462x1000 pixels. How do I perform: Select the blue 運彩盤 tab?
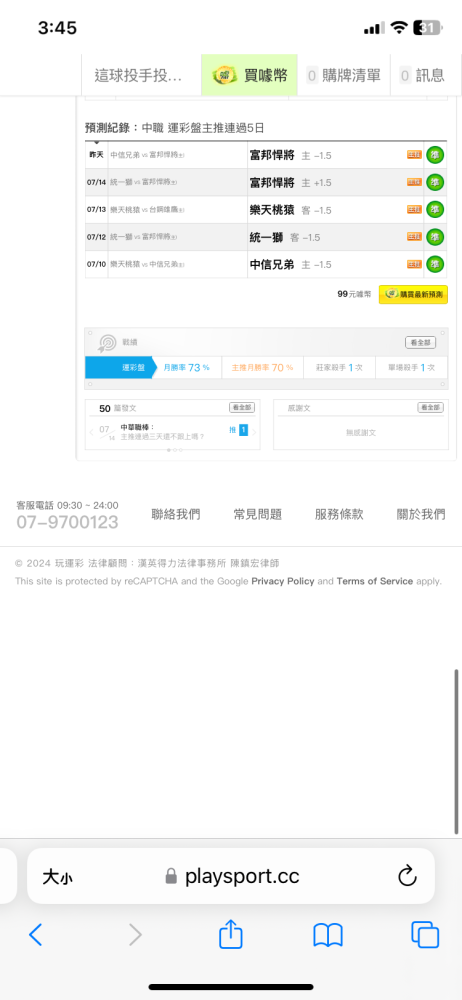click(120, 367)
